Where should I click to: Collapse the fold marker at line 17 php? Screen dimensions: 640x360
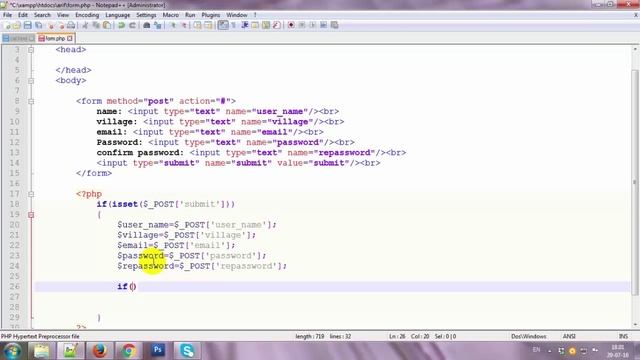point(31,194)
